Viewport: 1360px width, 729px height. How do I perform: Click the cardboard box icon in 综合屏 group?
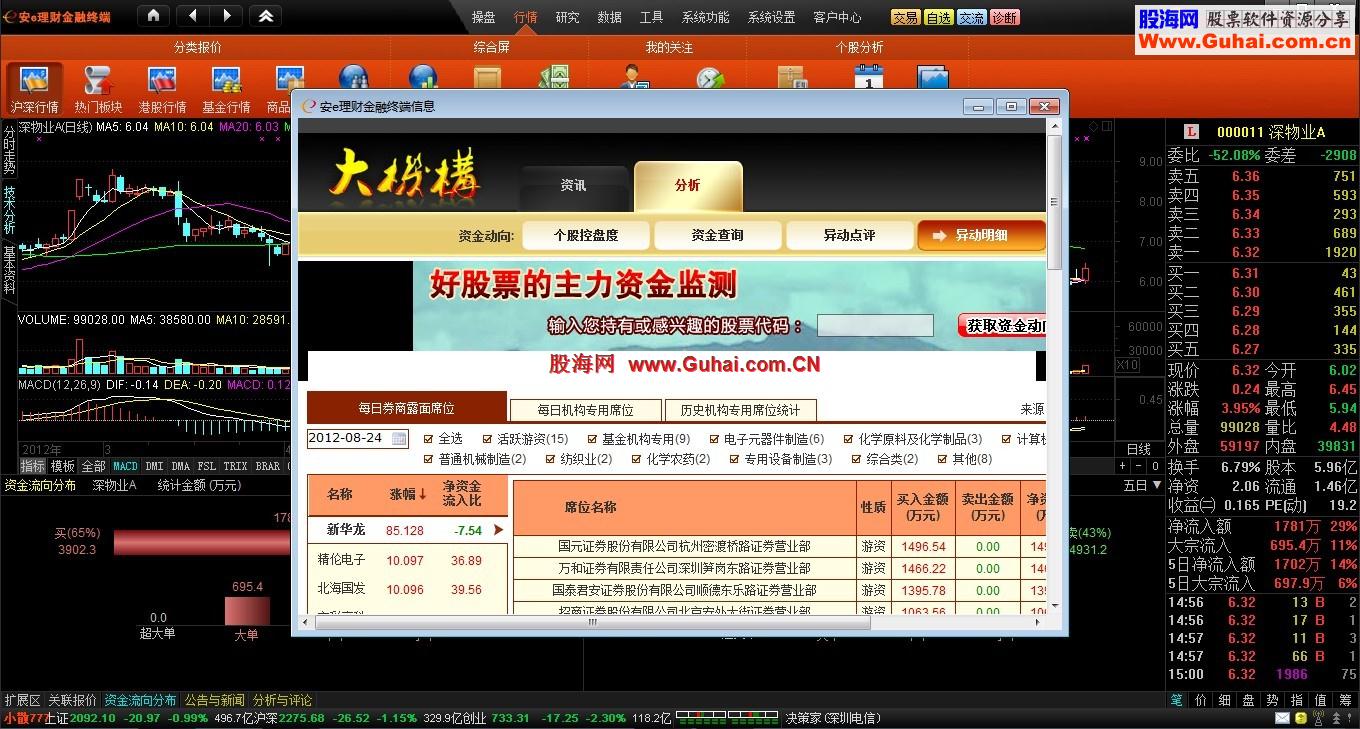coord(488,78)
